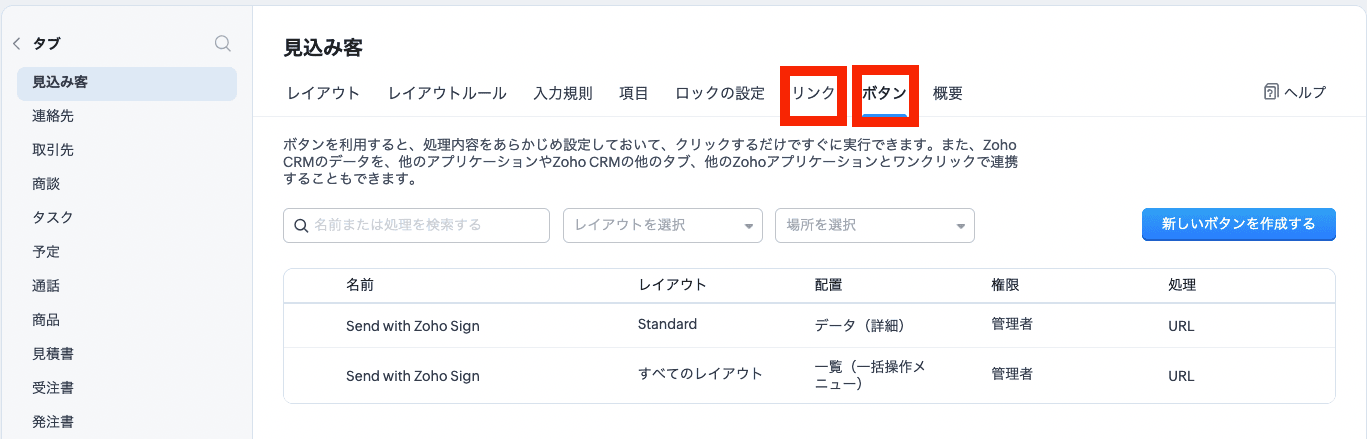The width and height of the screenshot is (1367, 439).
Task: Open the レイアウトルール tab
Action: pos(447,93)
